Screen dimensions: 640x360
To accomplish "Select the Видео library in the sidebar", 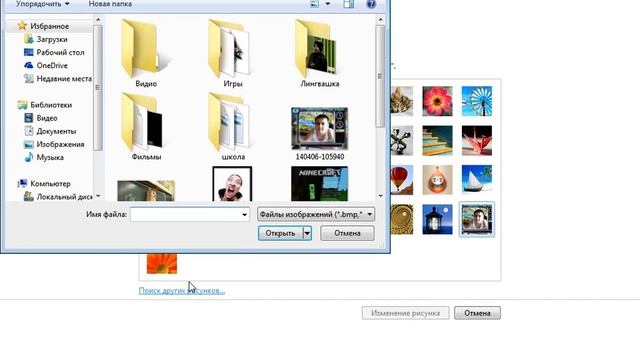I will pos(47,118).
